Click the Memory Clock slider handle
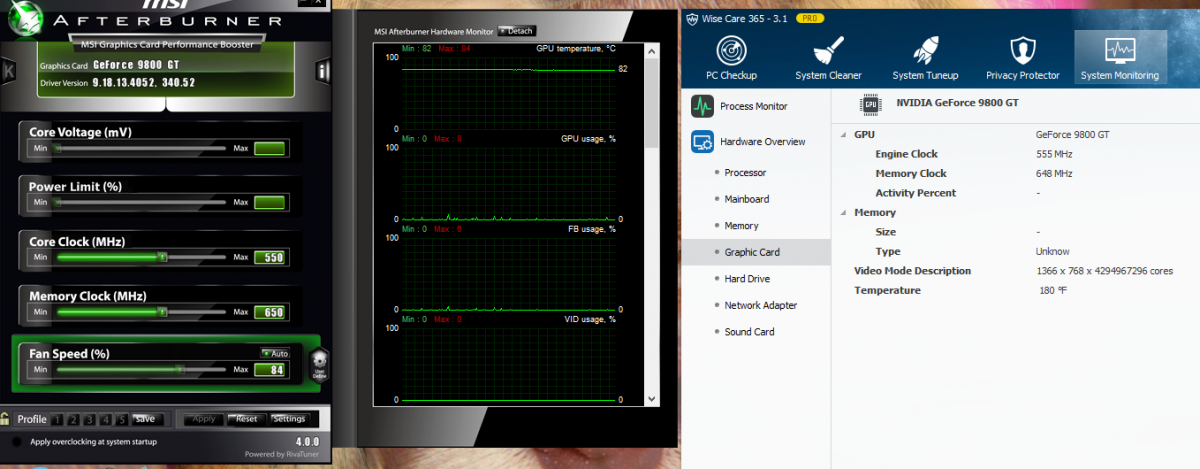 (163, 313)
